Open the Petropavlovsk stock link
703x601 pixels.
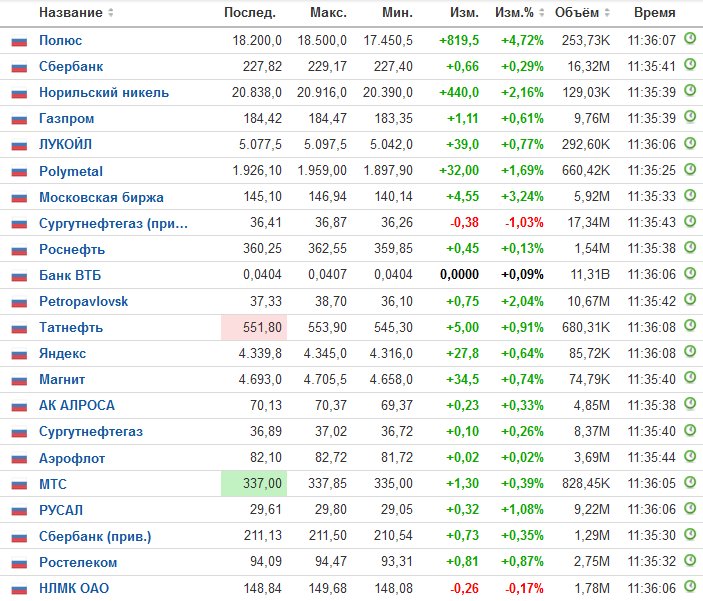[83, 301]
